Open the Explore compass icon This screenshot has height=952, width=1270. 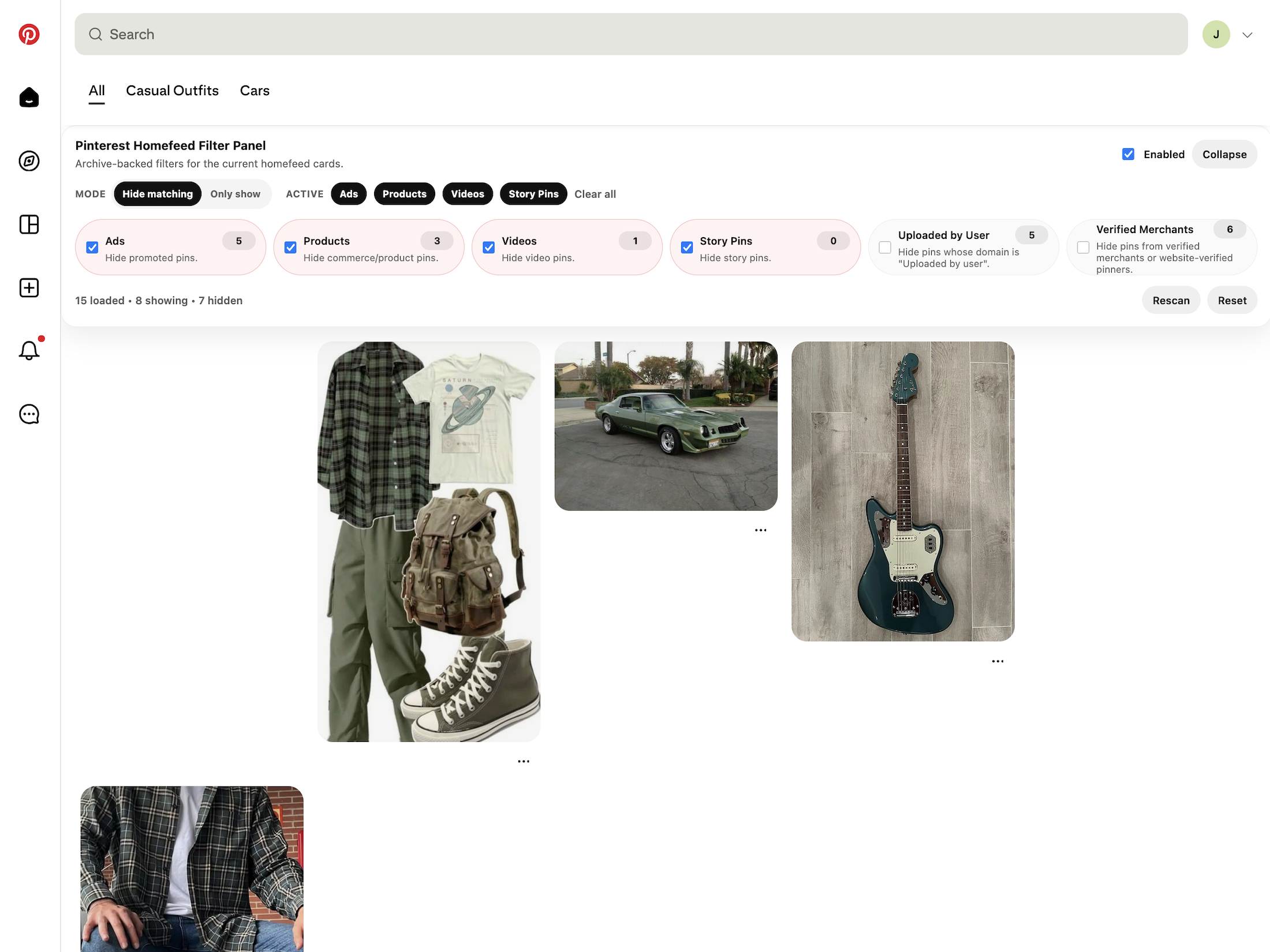click(x=29, y=161)
